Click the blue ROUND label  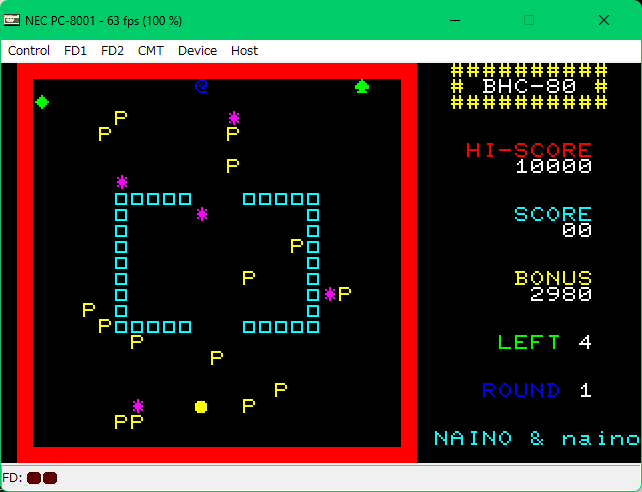521,390
